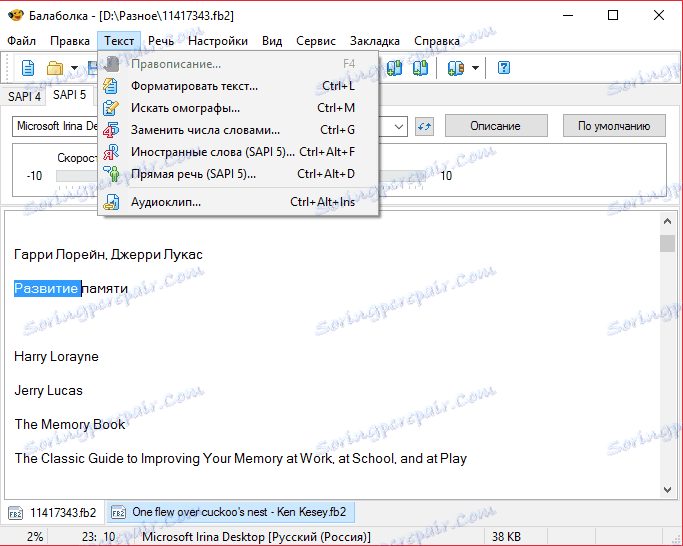Open the Файл menu

click(21, 41)
